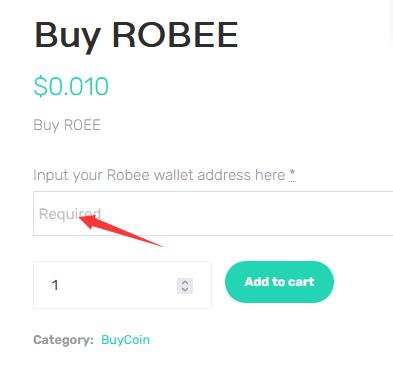393x373 pixels.
Task: Click the dollar sign in the price
Action: (x=40, y=86)
